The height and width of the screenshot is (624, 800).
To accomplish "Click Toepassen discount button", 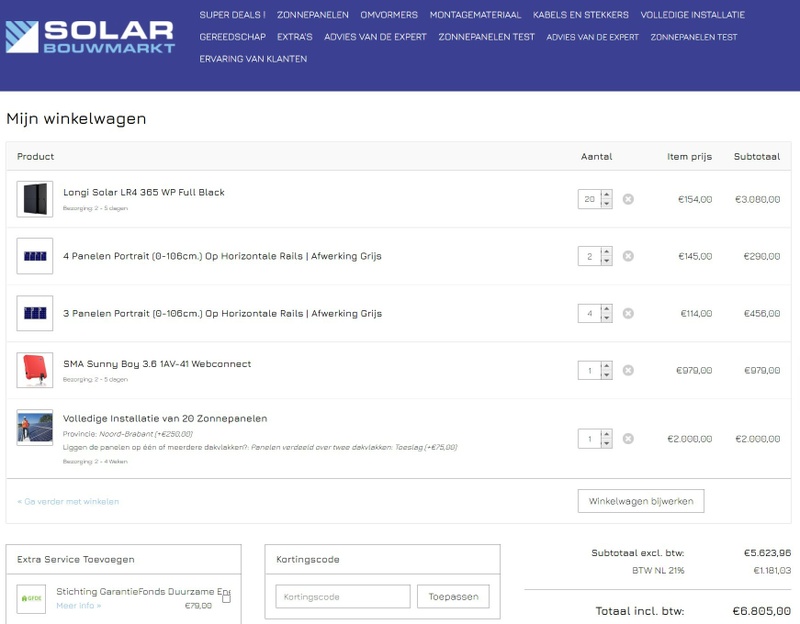I will pyautogui.click(x=453, y=596).
